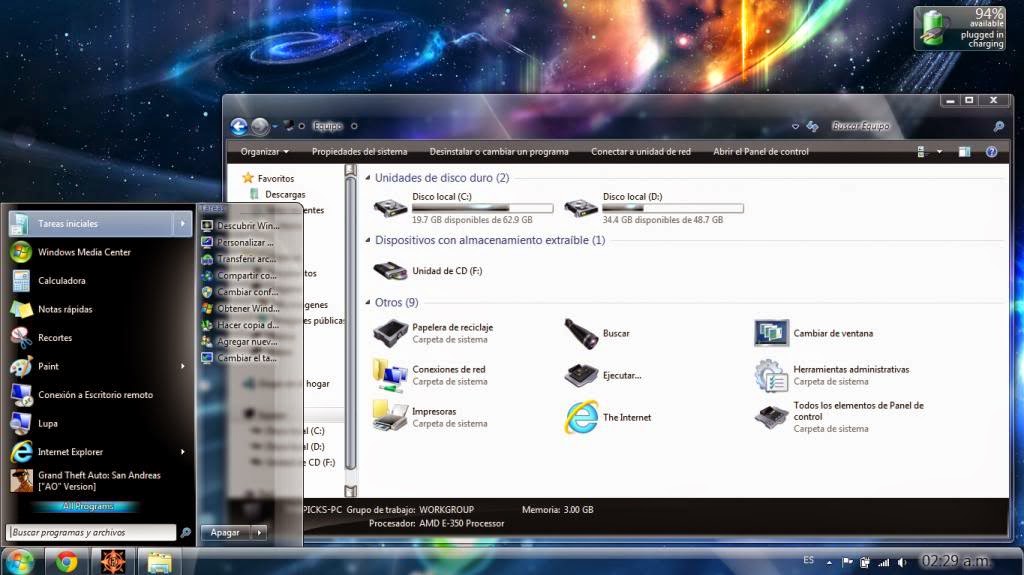Screen dimensions: 1024x575
Task: Collapse the Unidades de disco duro group
Action: pos(368,178)
